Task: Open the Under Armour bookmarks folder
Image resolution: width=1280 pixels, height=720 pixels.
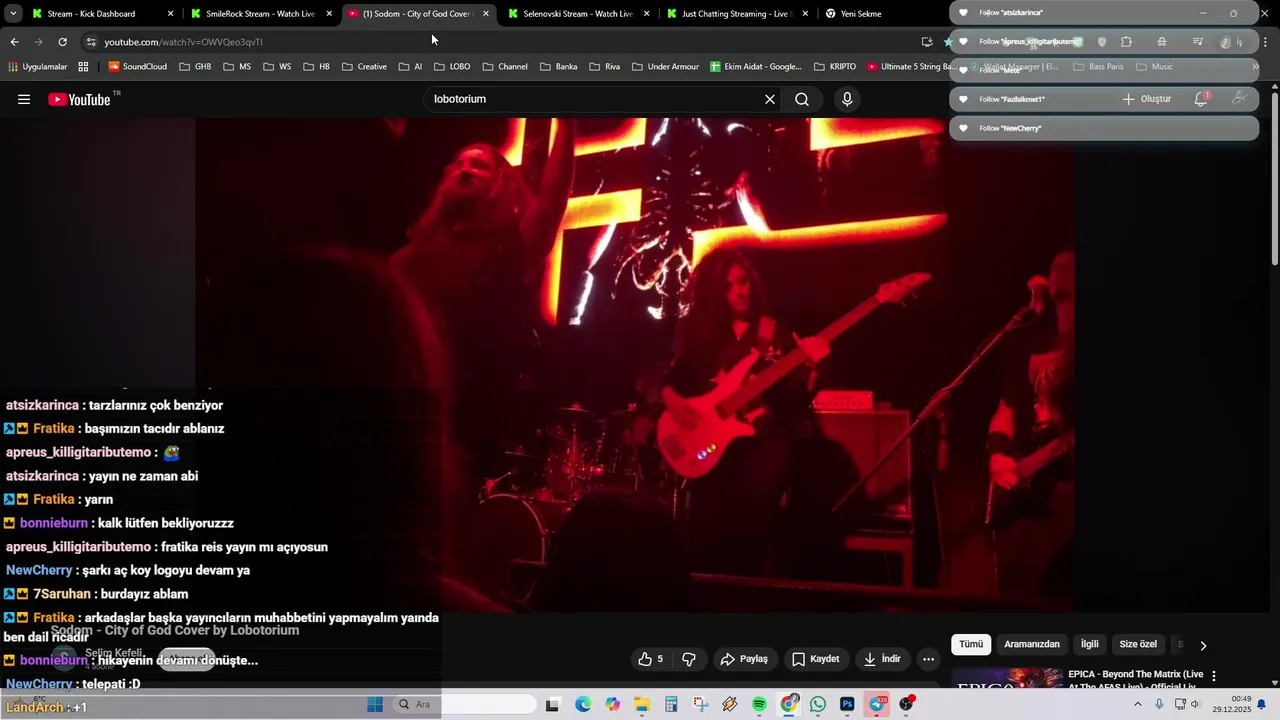Action: [665, 67]
